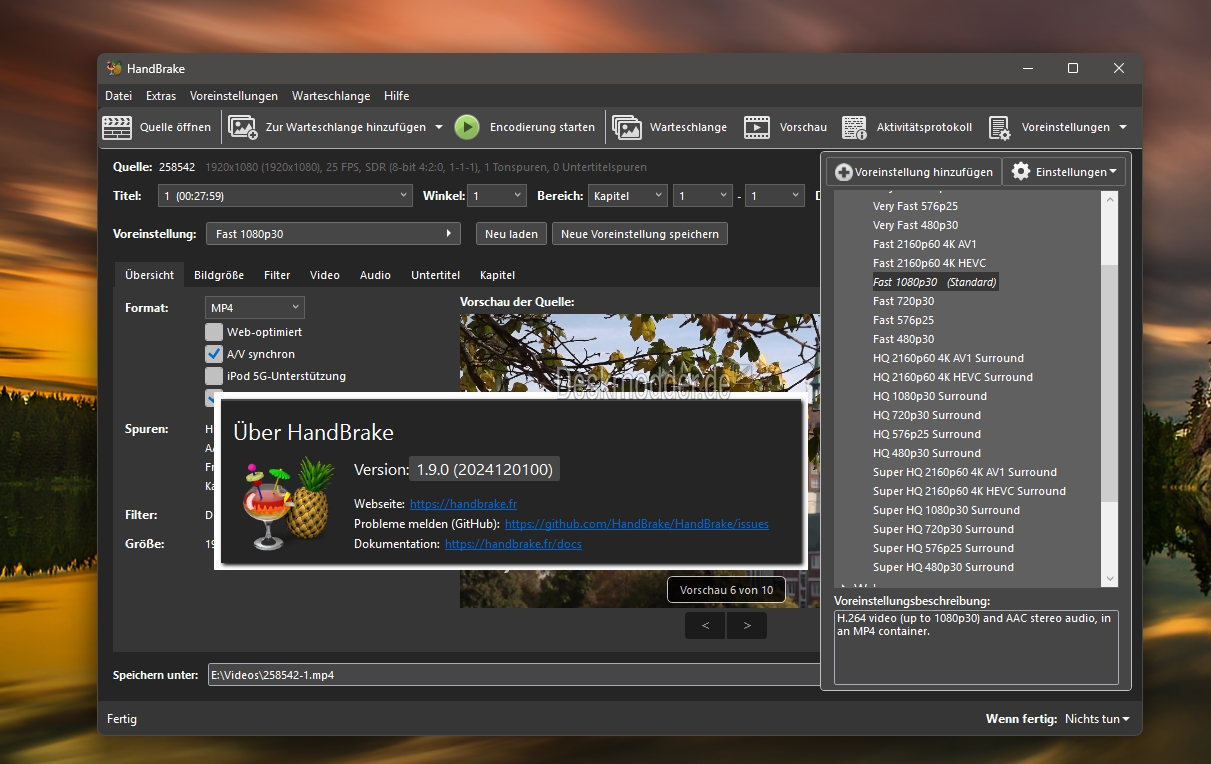Switch to the Untertitel tab

pos(436,275)
